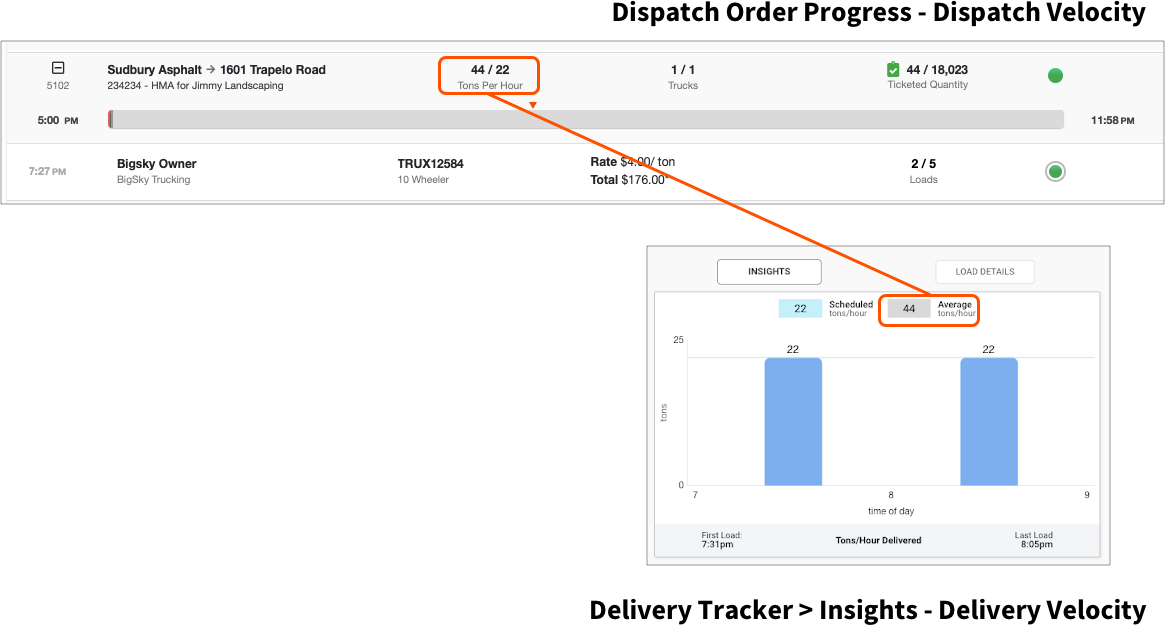Click the green ticketed quantity clipboard icon
Screen dimensions: 1165x625
click(x=893, y=69)
